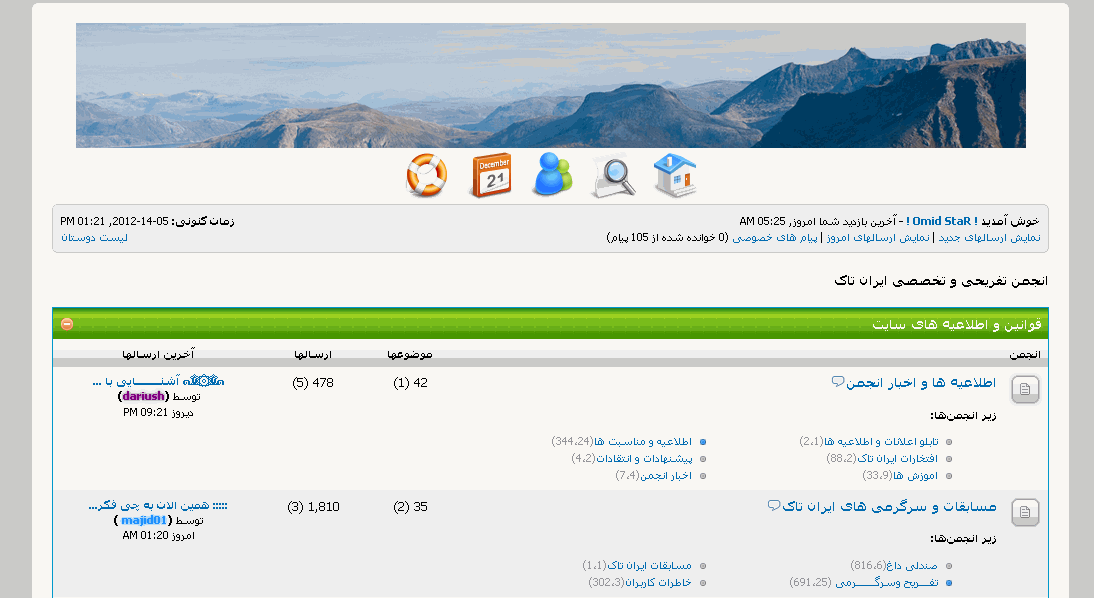Viewport: 1094px width, 598px height.
Task: Open نمایش ارسالهای امروز link
Action: point(878,238)
